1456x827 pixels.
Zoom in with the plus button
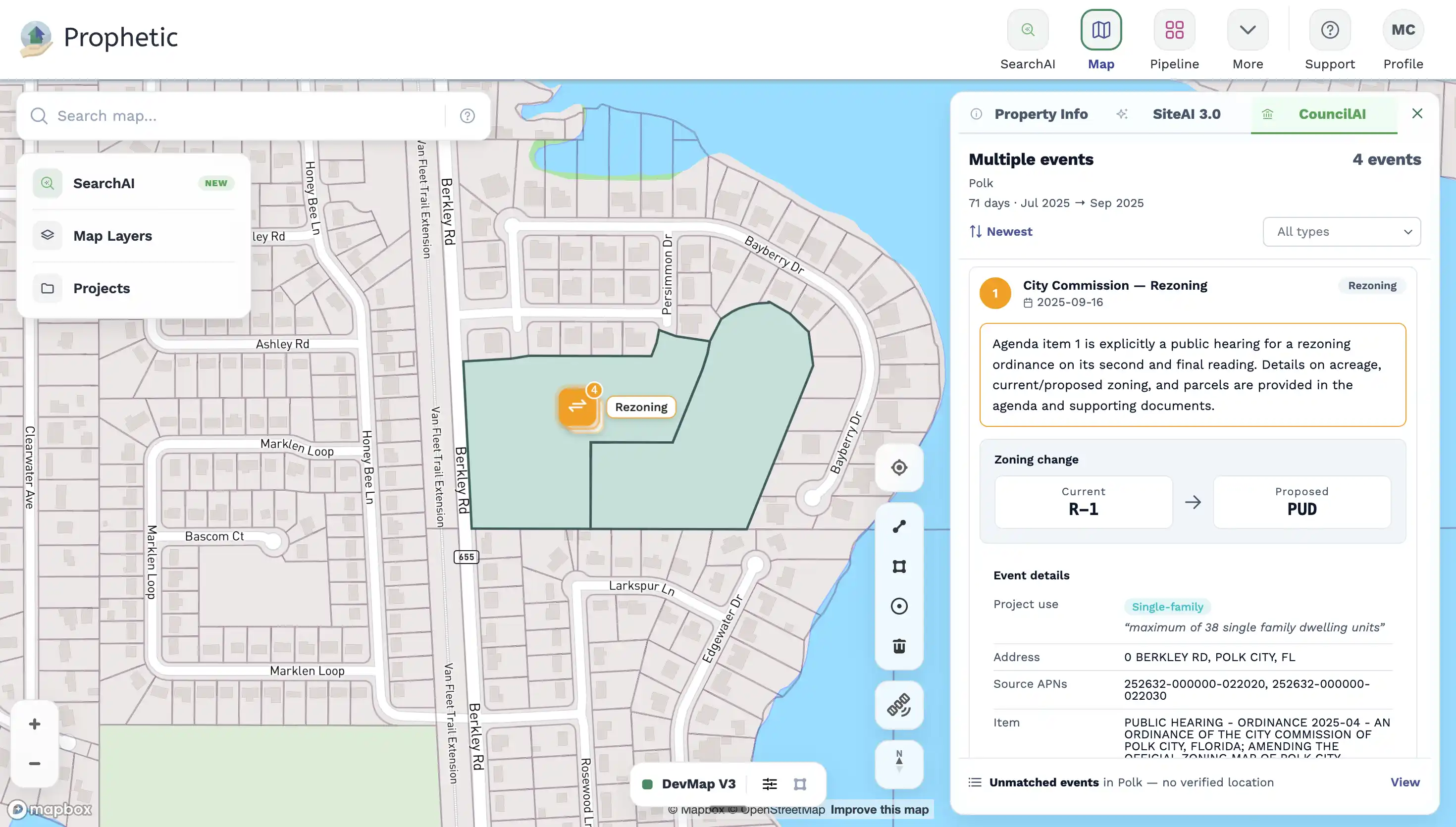pos(35,724)
